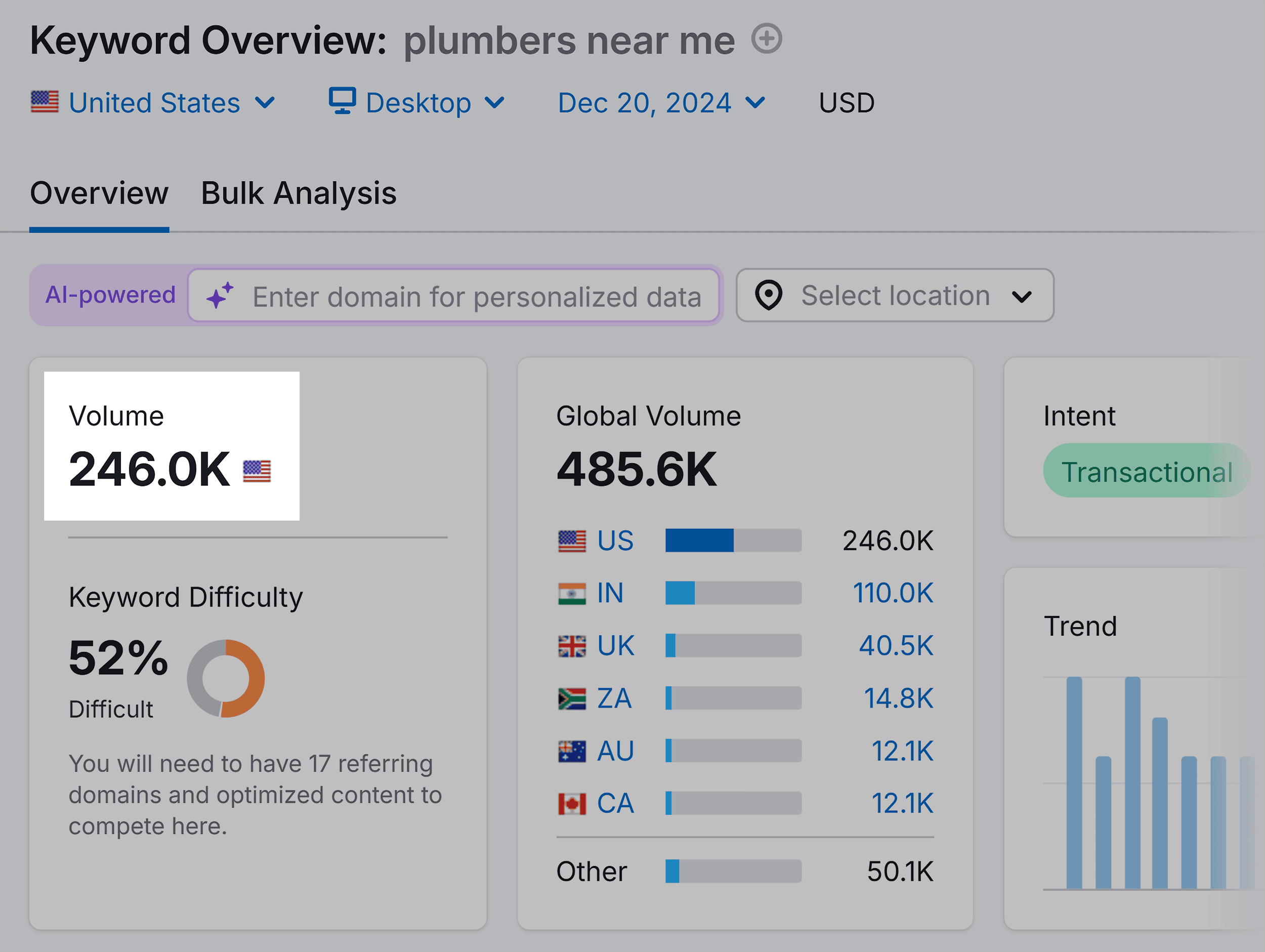
Task: Click the Desktop device icon
Action: click(343, 102)
